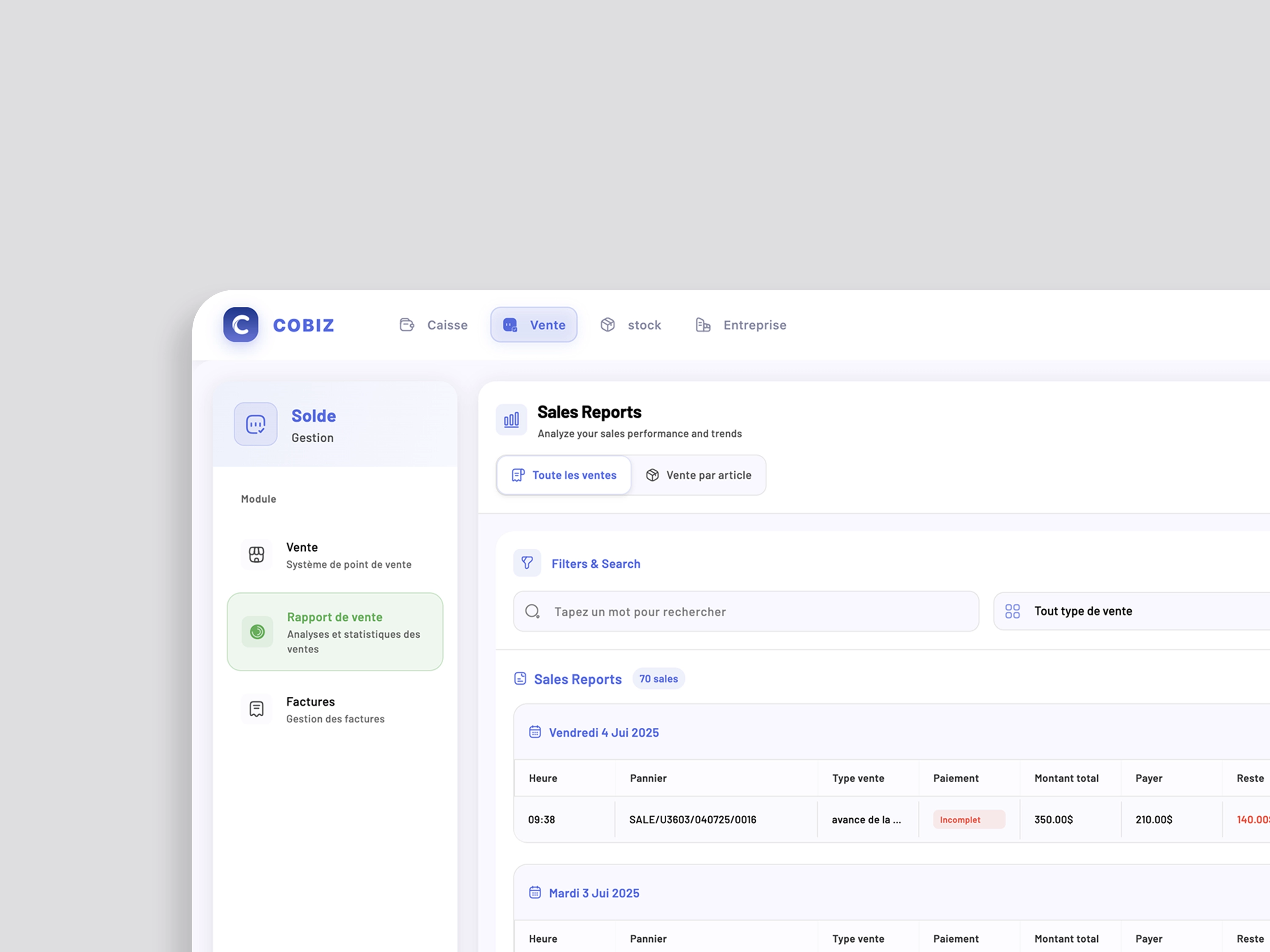Click the 70 sales badge
The image size is (1270, 952).
[659, 679]
